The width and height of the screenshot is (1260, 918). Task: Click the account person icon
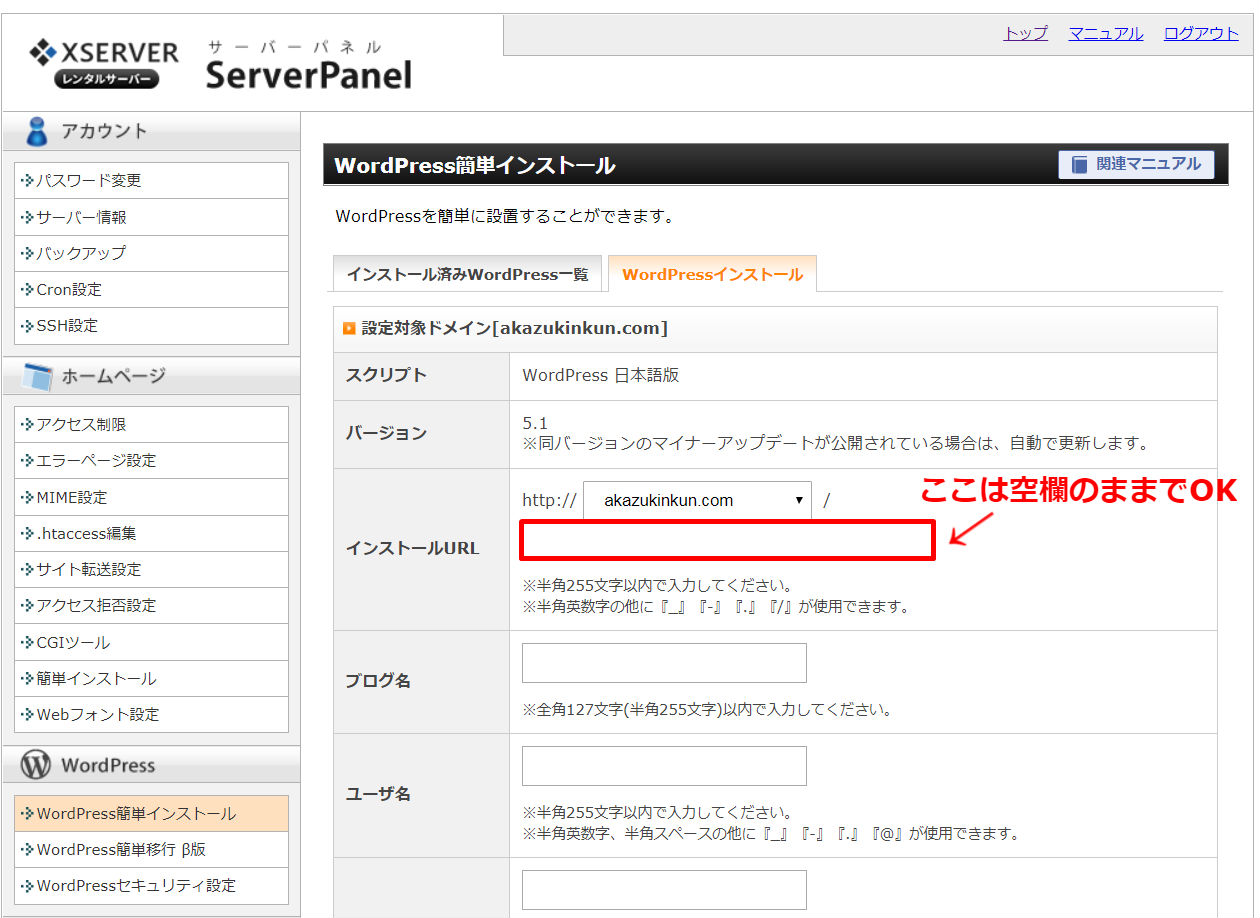point(37,131)
